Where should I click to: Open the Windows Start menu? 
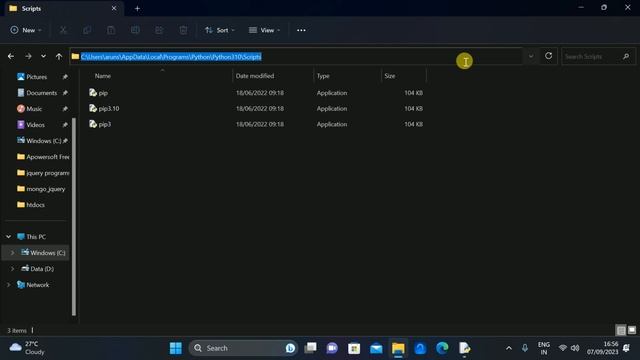176,348
